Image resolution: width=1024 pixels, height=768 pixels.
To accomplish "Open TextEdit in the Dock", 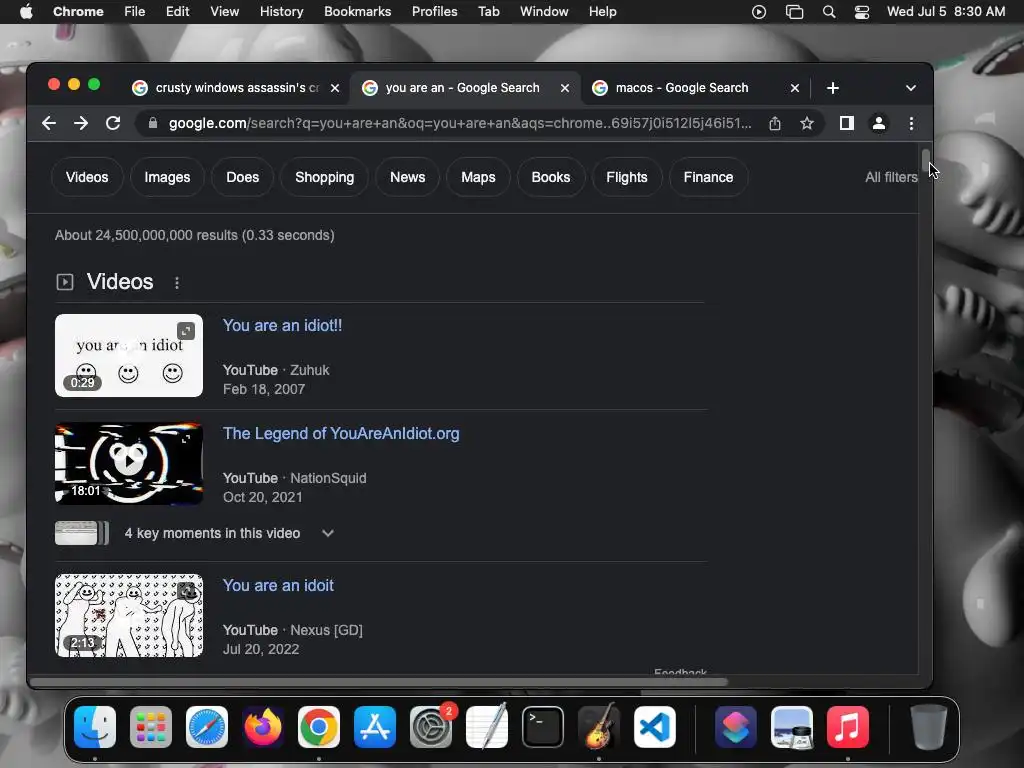I will [x=487, y=727].
